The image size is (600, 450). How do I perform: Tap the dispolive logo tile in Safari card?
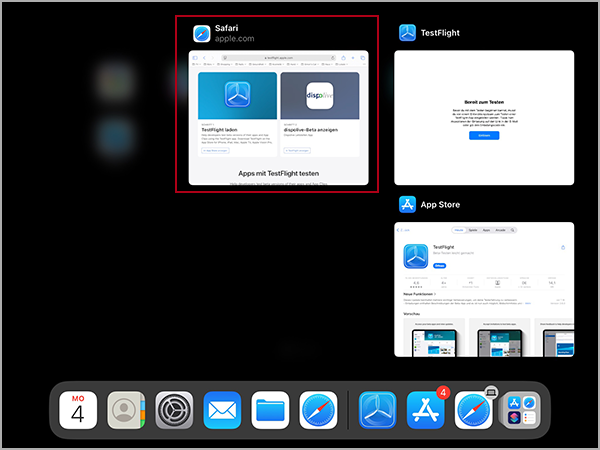320,95
